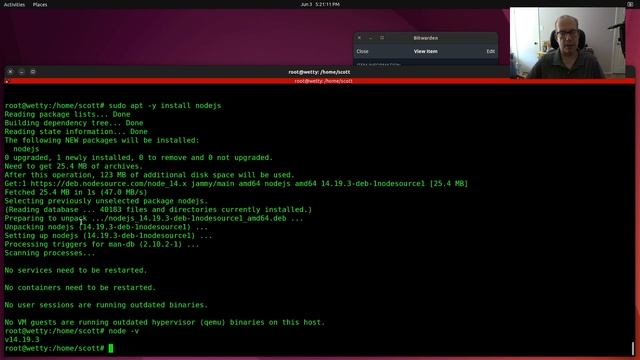Minimize the Bitwarden window
The image size is (640, 360).
[x=371, y=38]
